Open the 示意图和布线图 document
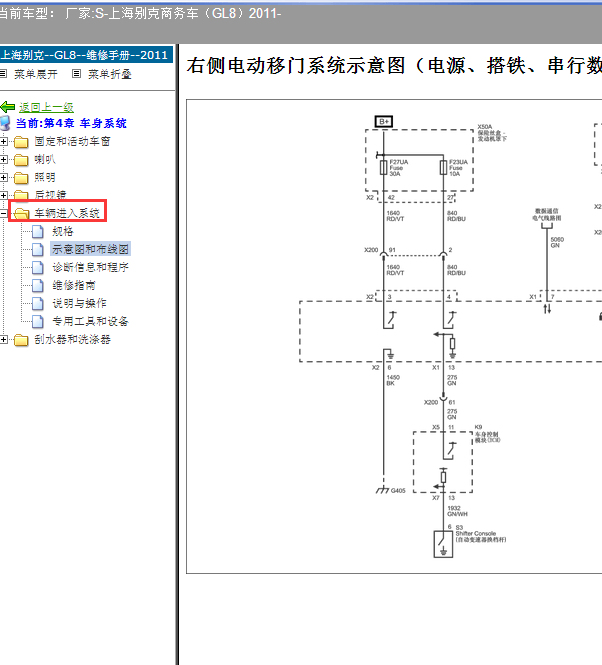The height and width of the screenshot is (665, 602). 90,249
